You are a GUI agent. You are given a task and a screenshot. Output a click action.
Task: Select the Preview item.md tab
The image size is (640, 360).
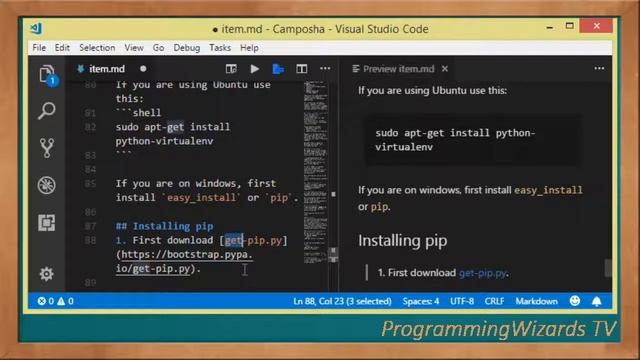[x=399, y=69]
